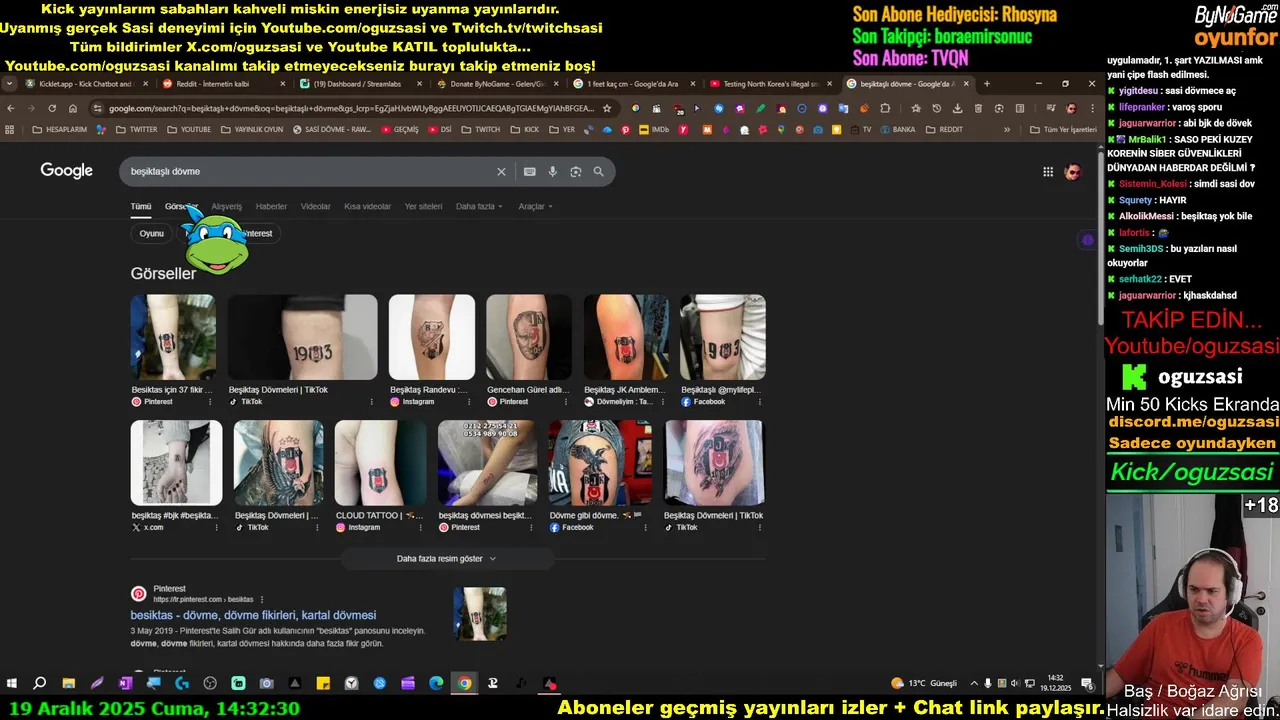
Task: Open the Beşiktaş Randevu Instagram image
Action: click(x=432, y=337)
